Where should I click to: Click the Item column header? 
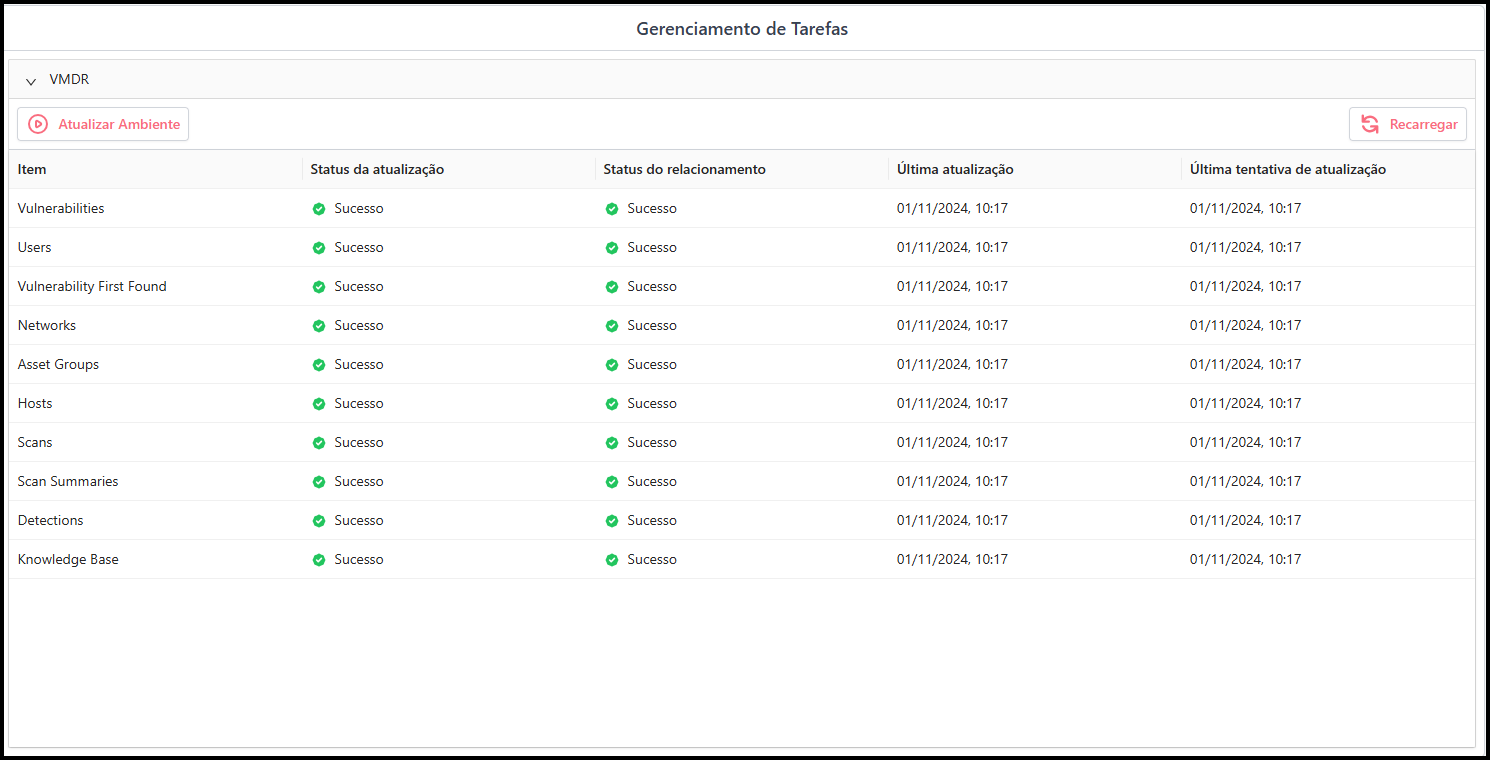[31, 169]
